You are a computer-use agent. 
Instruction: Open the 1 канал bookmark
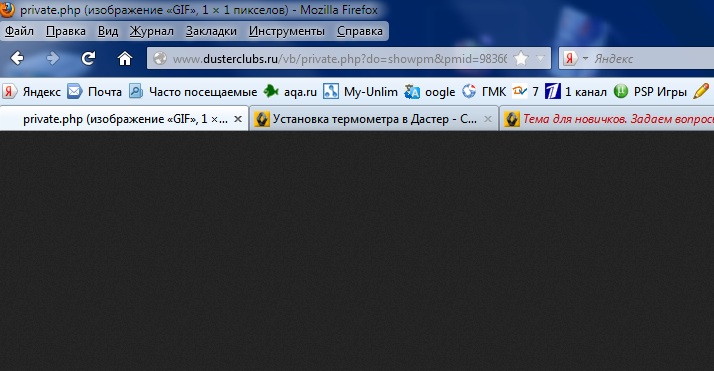tap(576, 92)
